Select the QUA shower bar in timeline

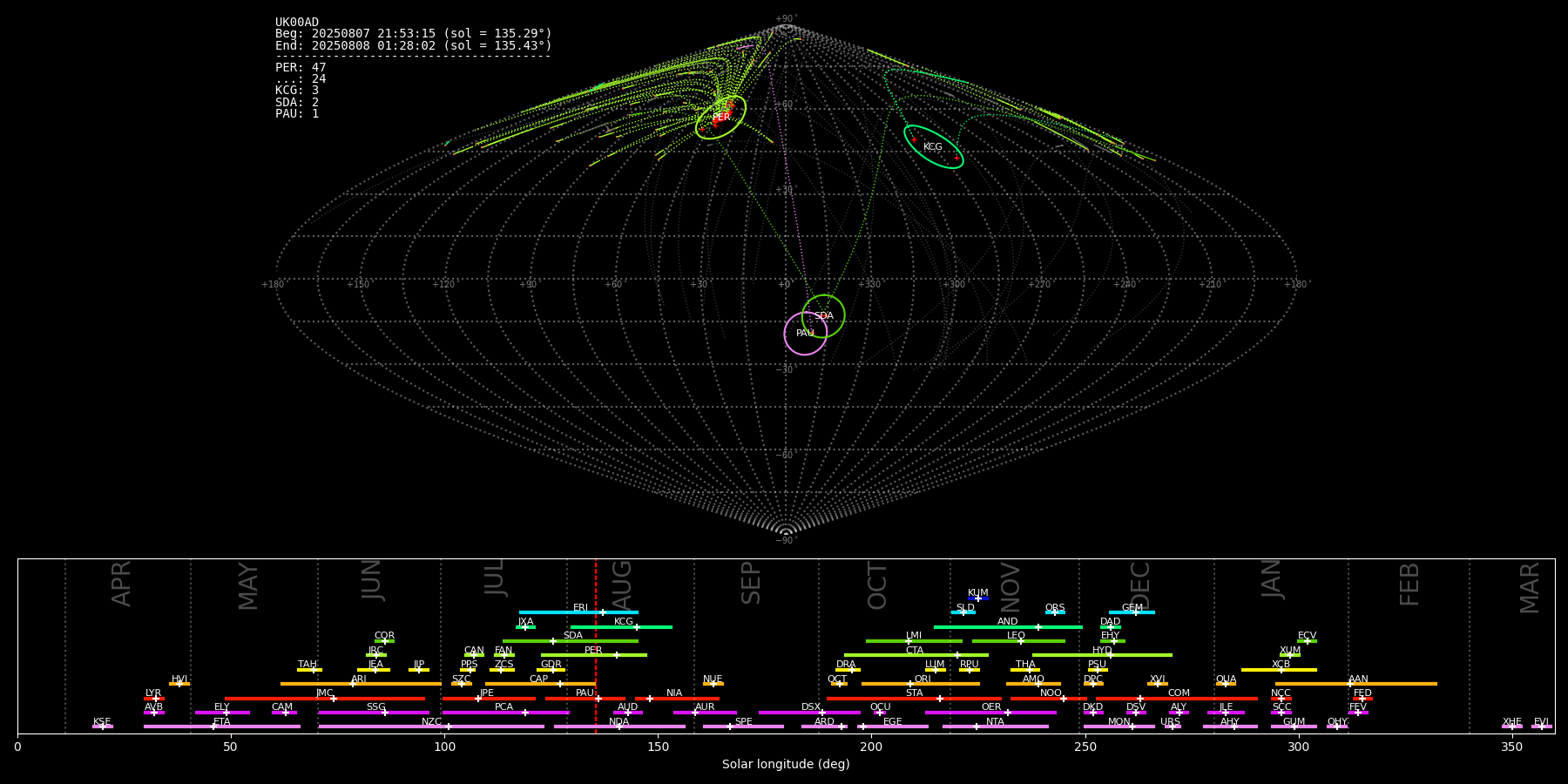tap(1226, 684)
